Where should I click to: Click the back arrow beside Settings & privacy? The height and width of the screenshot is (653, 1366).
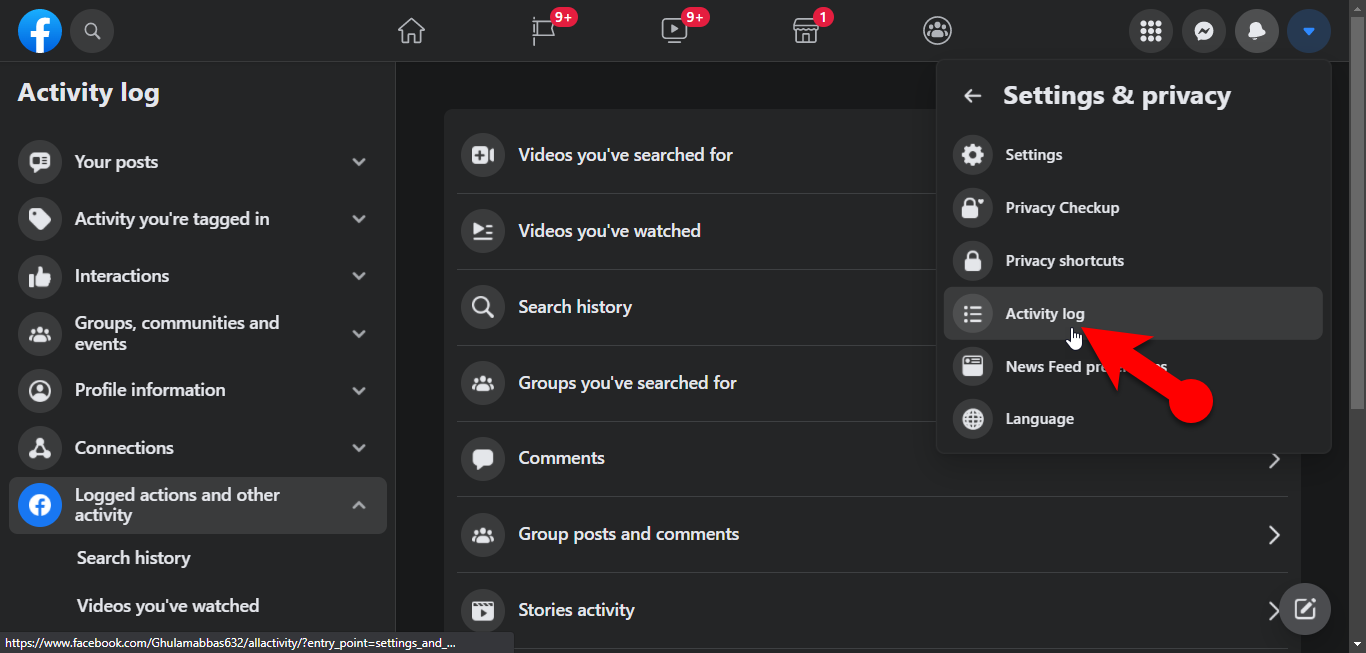point(972,96)
